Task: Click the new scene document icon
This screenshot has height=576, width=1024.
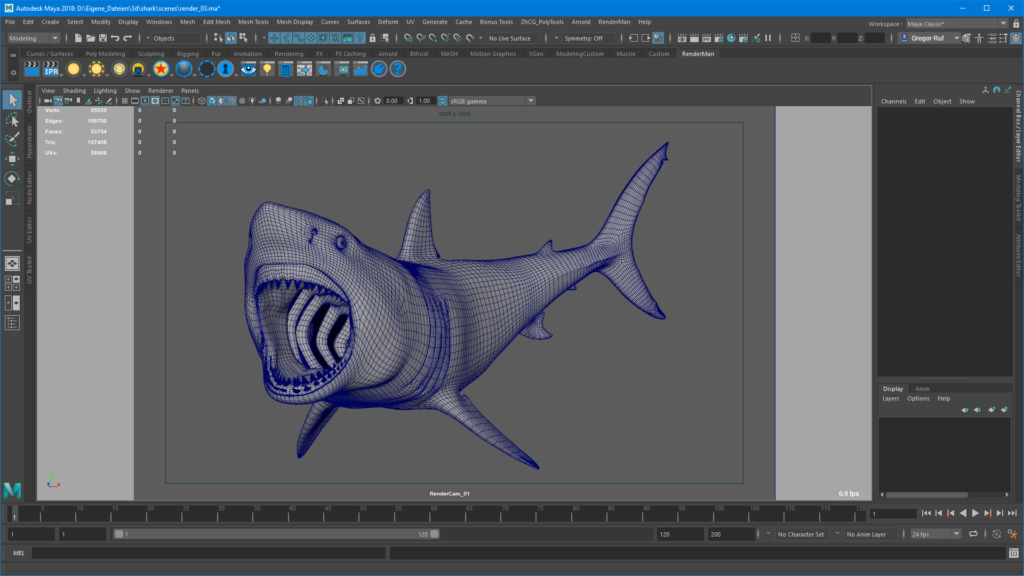Action: [78, 38]
